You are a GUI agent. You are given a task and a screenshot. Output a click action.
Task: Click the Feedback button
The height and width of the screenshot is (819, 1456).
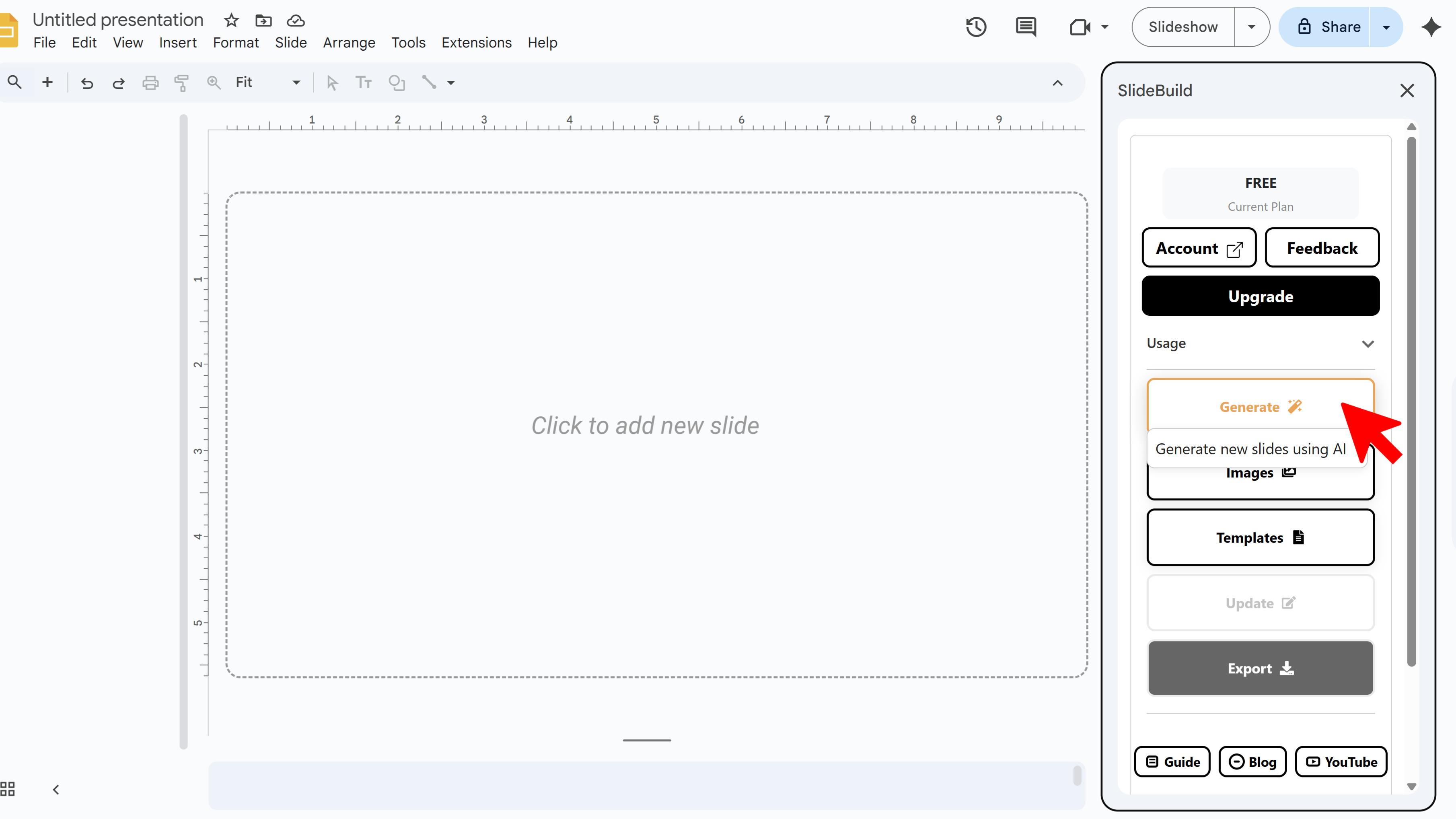click(x=1322, y=248)
